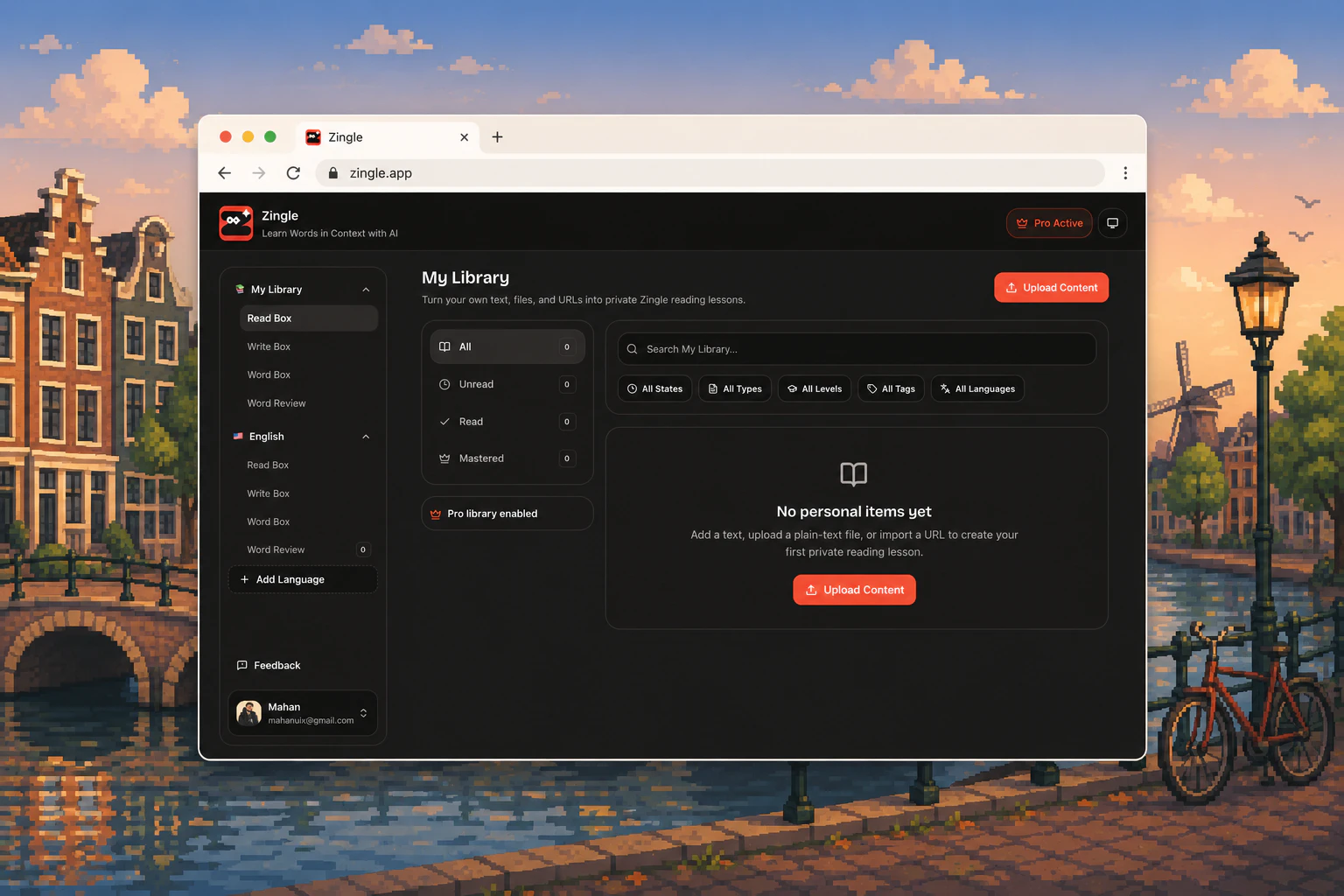Select the Read filter with checkmark
Screen dimensions: 1344x896
pos(507,422)
